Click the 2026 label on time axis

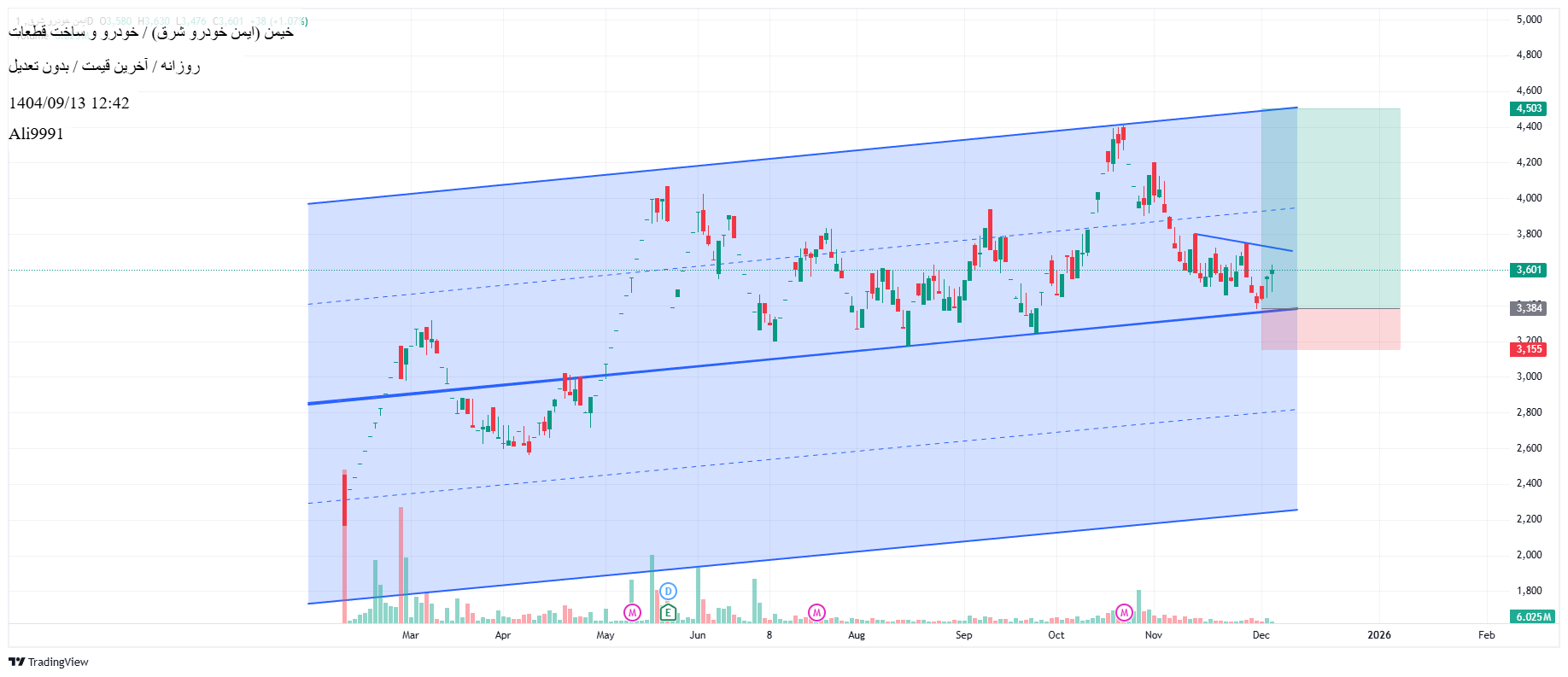1378,635
